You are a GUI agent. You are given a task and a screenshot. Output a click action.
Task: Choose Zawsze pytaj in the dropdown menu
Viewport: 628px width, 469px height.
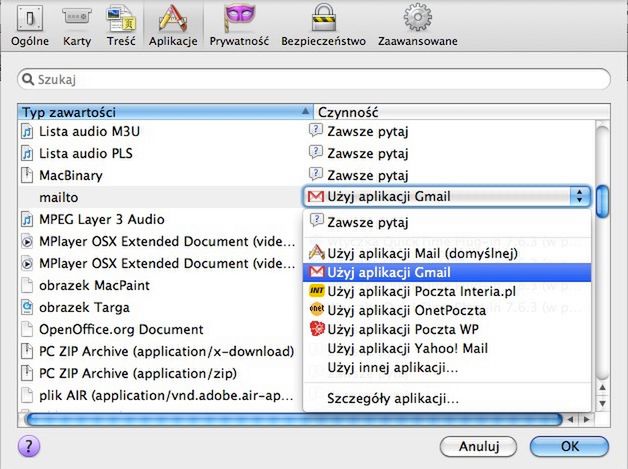[447, 222]
